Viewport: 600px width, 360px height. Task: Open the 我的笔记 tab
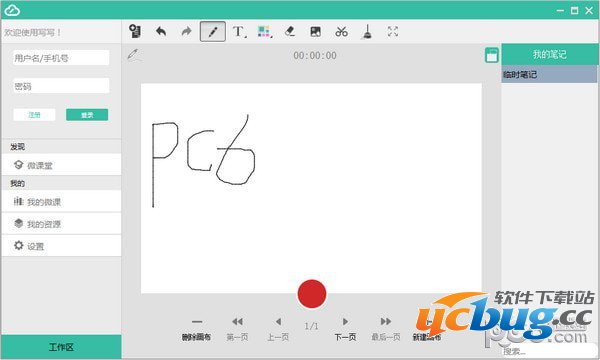(549, 54)
